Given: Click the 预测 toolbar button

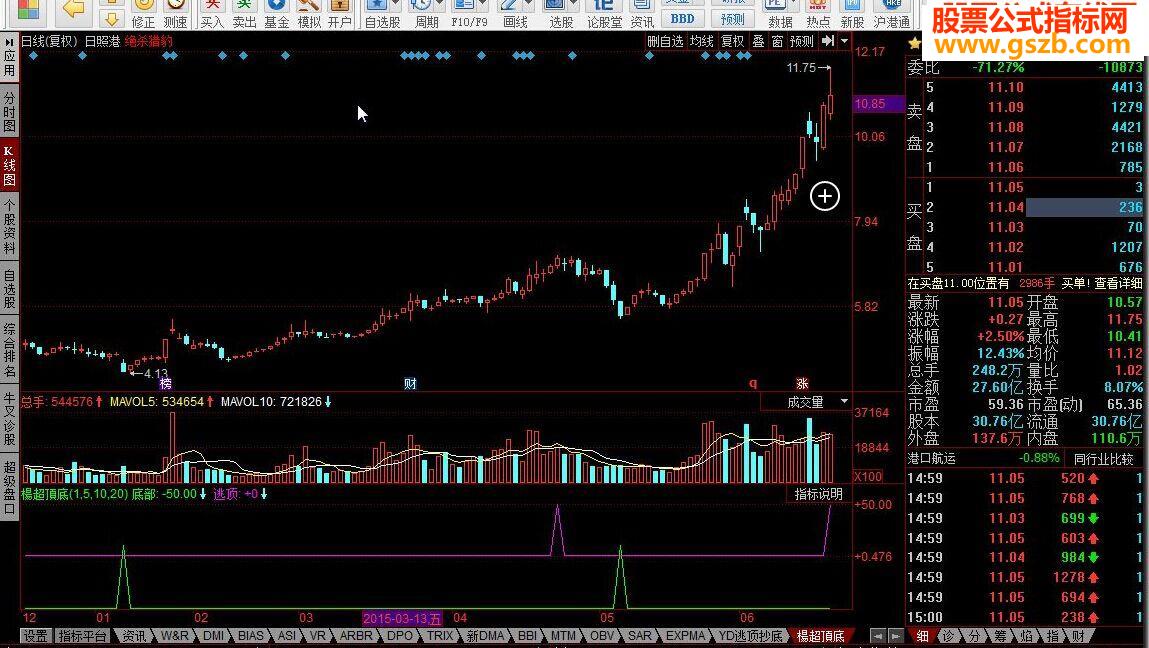Looking at the screenshot, I should click(732, 18).
